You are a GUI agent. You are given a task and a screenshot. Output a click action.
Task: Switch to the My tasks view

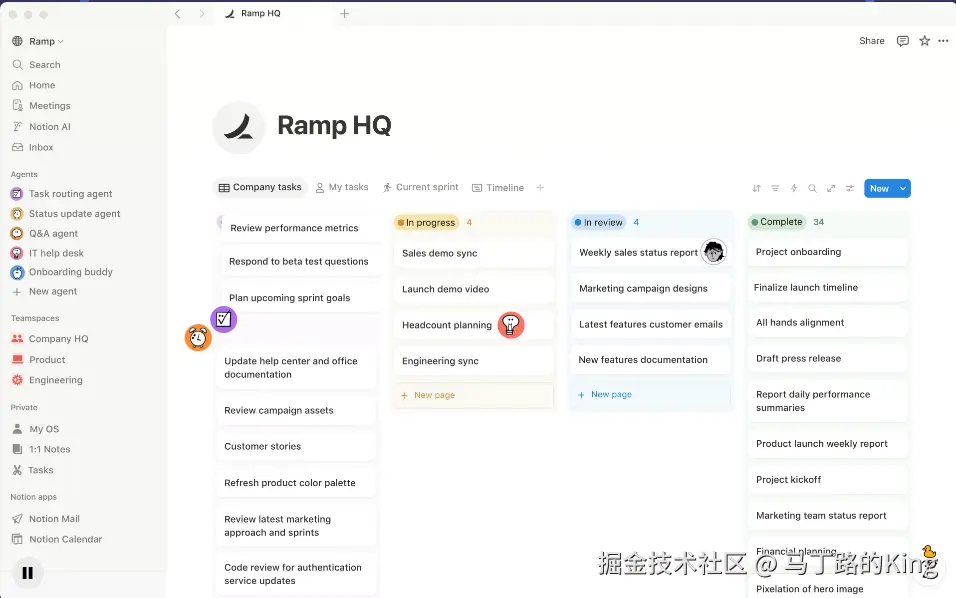[x=342, y=187]
